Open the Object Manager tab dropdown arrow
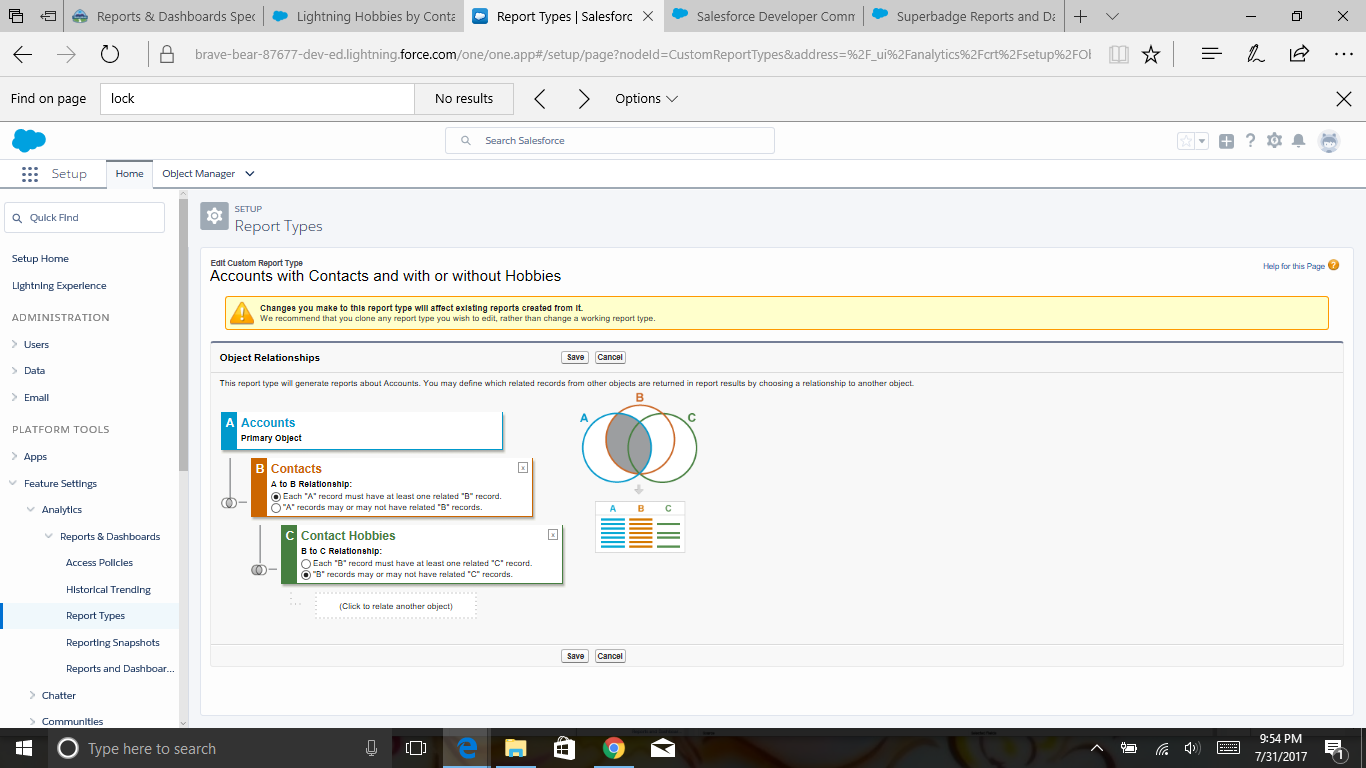This screenshot has width=1366, height=768. (x=250, y=174)
